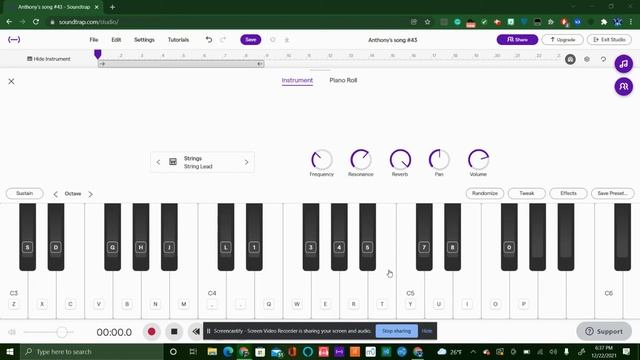This screenshot has width=640, height=360.
Task: Redo the last action
Action: coord(223,40)
